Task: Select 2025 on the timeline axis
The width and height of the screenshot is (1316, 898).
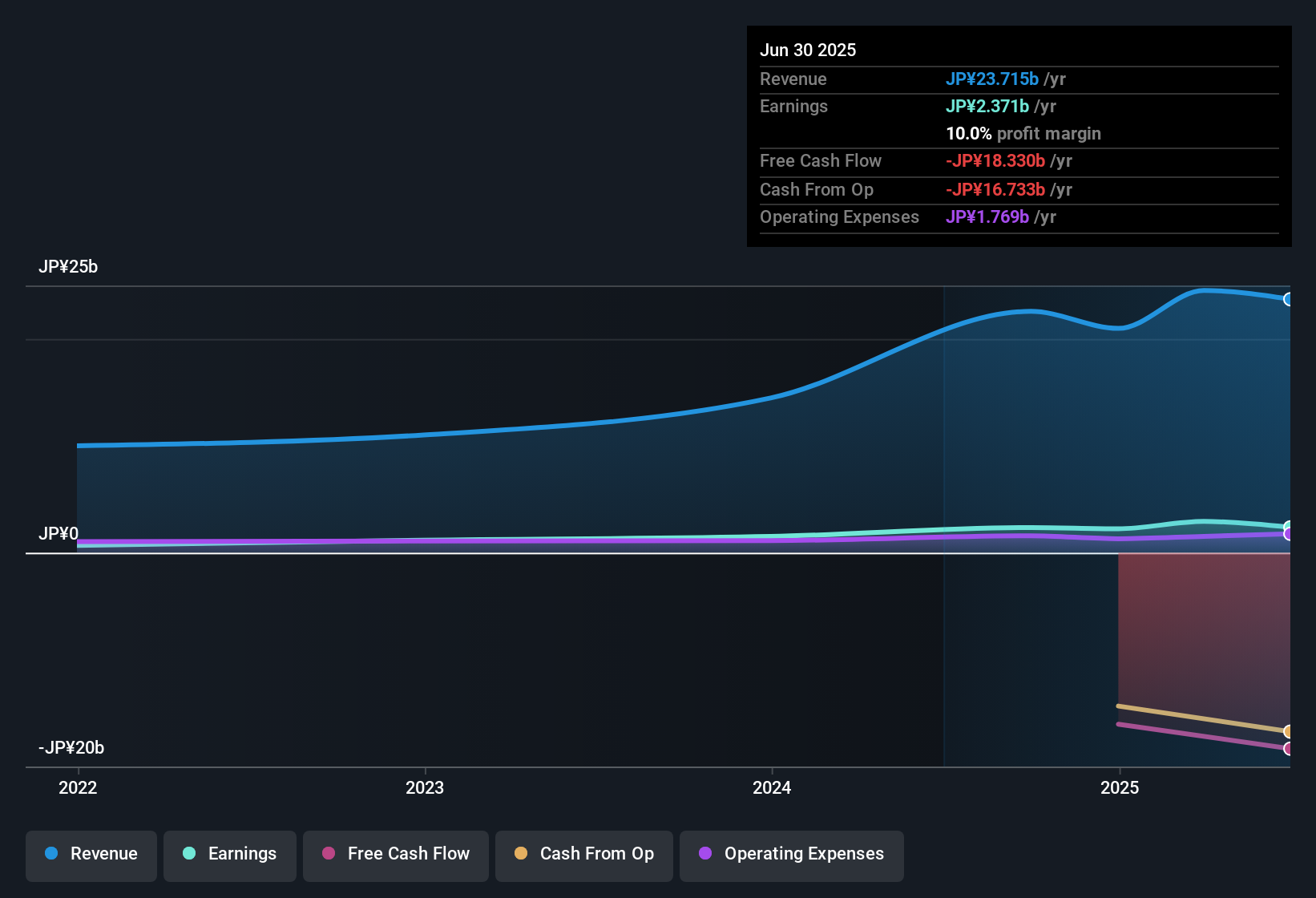Action: [x=1120, y=788]
